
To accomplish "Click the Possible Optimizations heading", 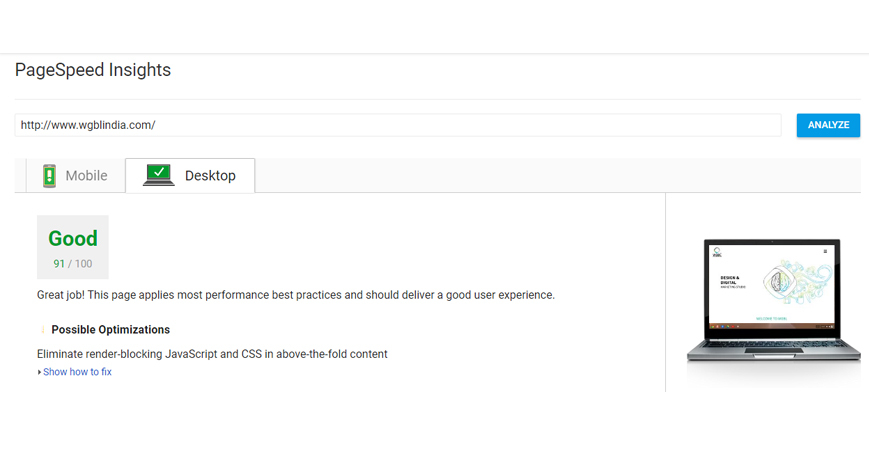I will pyautogui.click(x=111, y=329).
